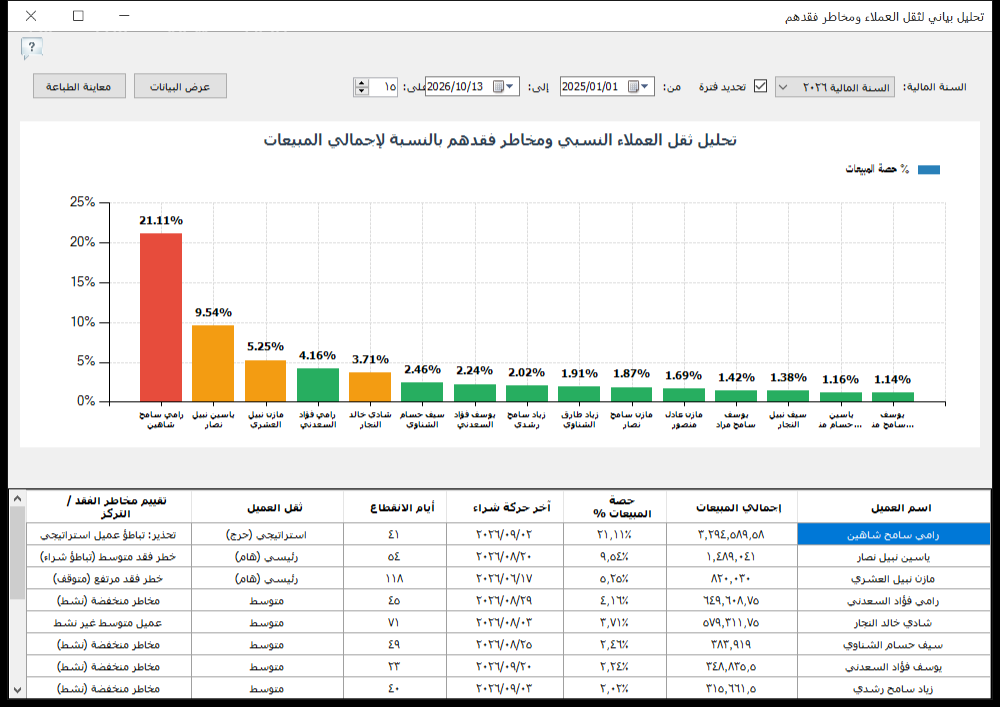The width and height of the screenshot is (1000, 707).
Task: Click the معاينة الطباعة button
Action: point(79,87)
